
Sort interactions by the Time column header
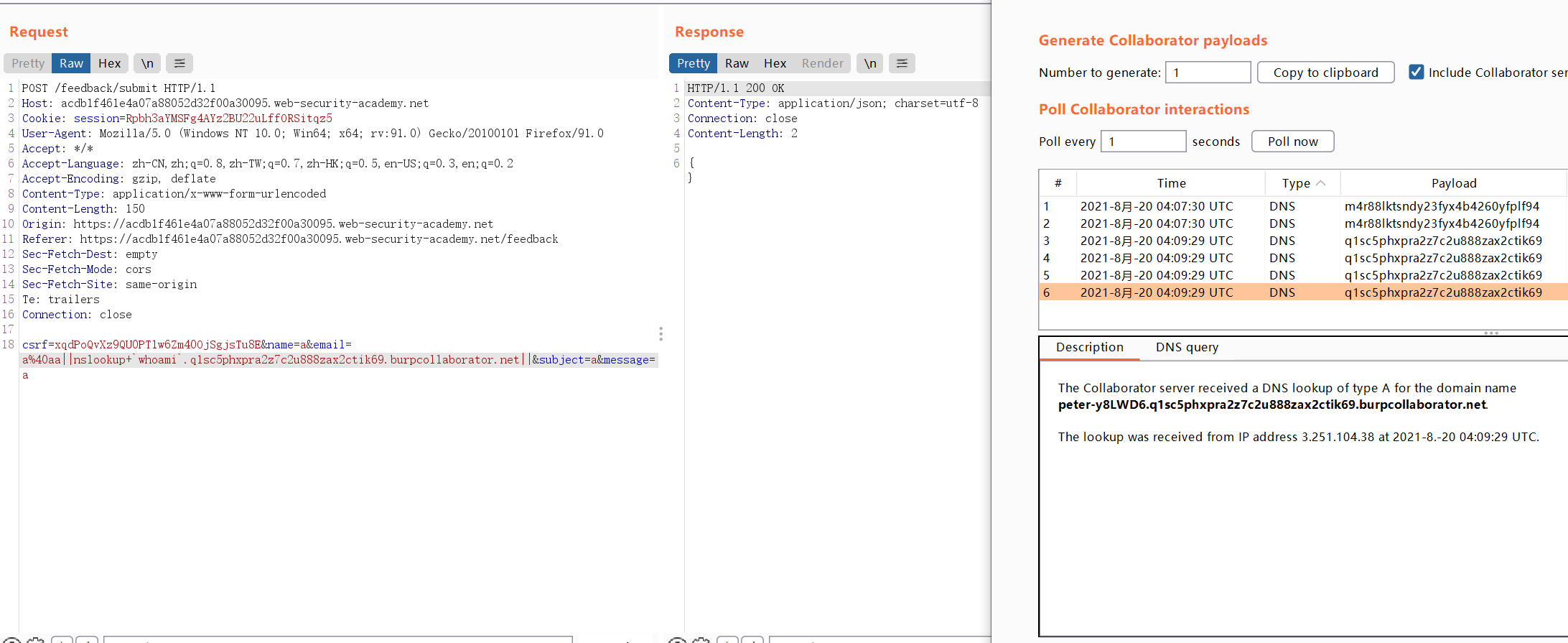click(x=1171, y=183)
